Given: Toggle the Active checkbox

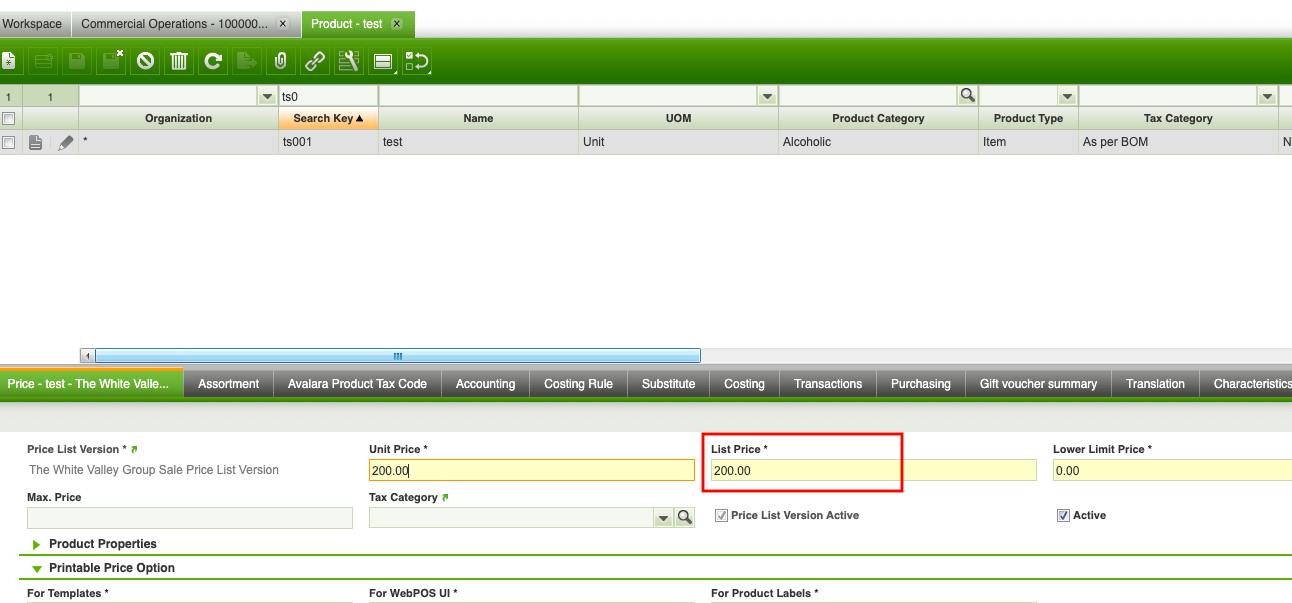Looking at the screenshot, I should coord(1063,516).
